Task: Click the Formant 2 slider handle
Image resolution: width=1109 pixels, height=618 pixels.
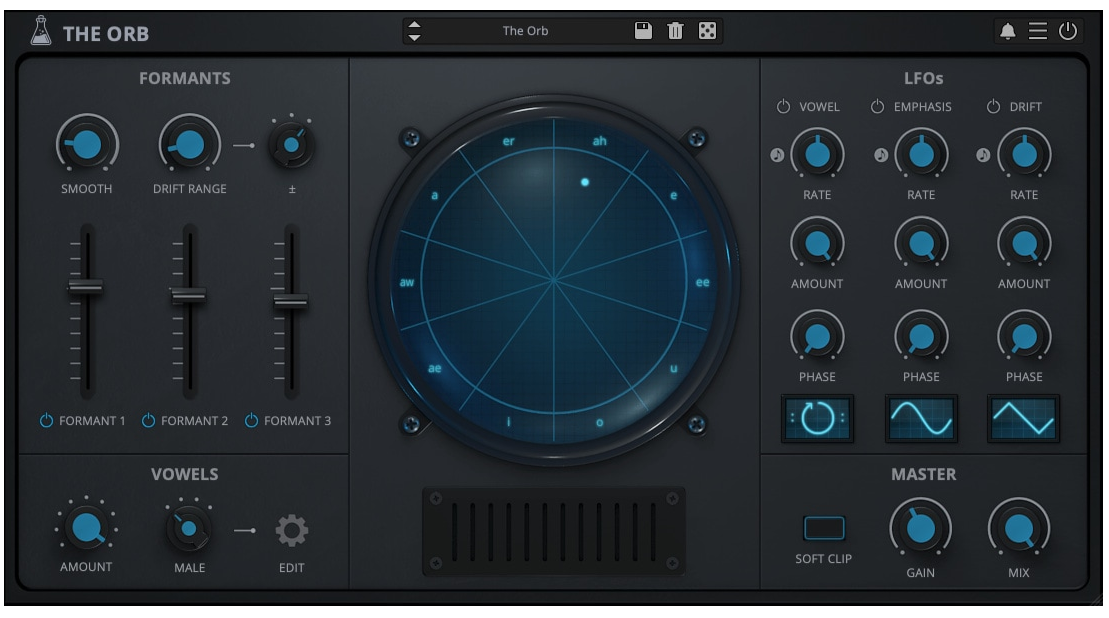Action: click(187, 296)
